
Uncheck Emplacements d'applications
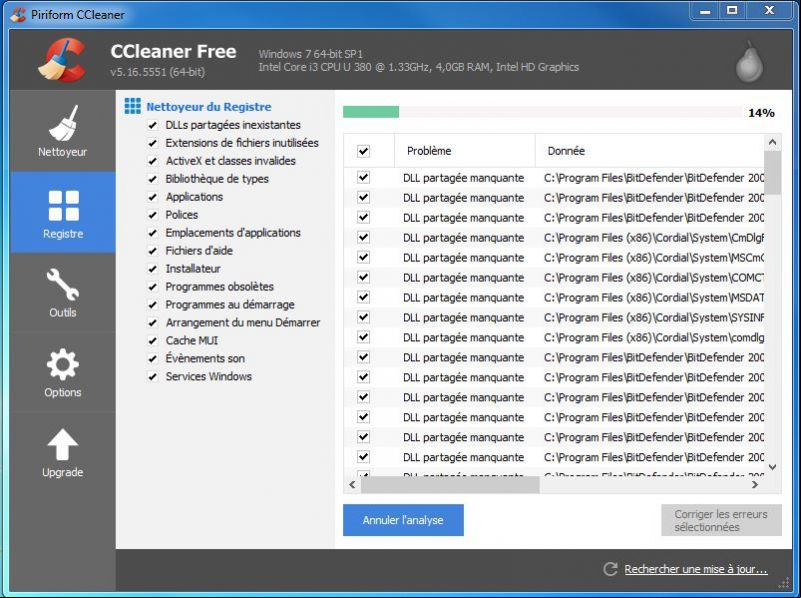click(152, 233)
